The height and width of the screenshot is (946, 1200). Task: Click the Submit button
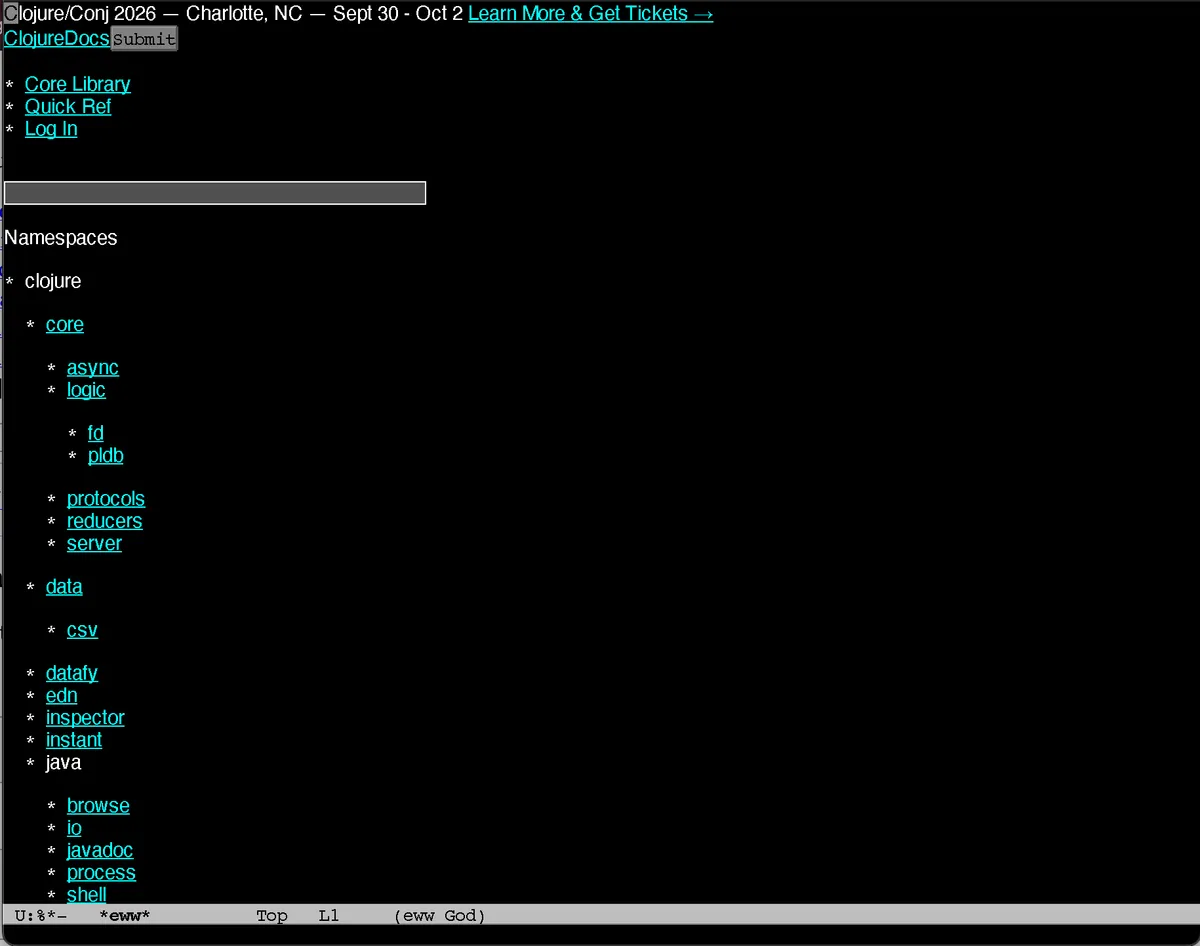click(144, 39)
